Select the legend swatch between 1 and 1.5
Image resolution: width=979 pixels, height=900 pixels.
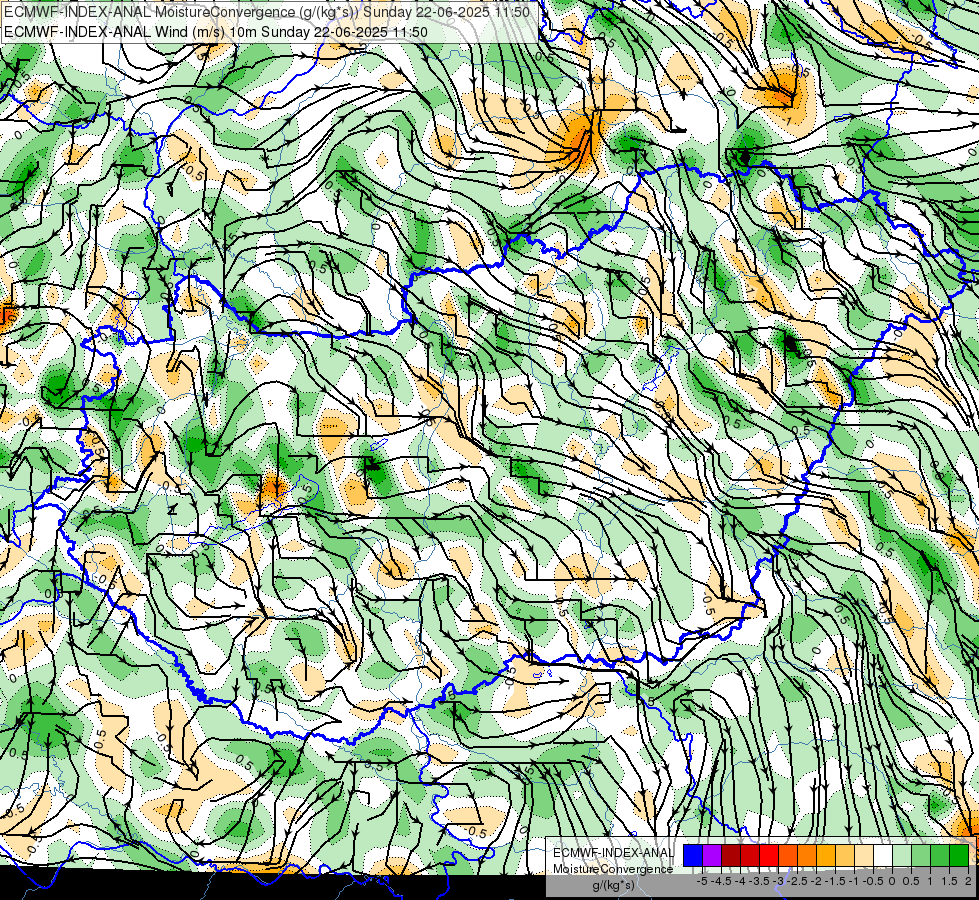click(940, 856)
